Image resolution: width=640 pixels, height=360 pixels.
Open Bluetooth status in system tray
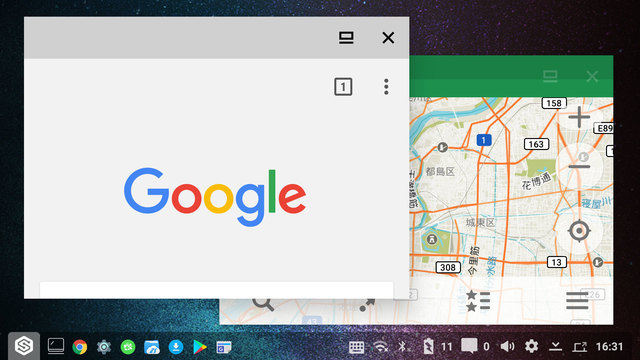[x=402, y=347]
